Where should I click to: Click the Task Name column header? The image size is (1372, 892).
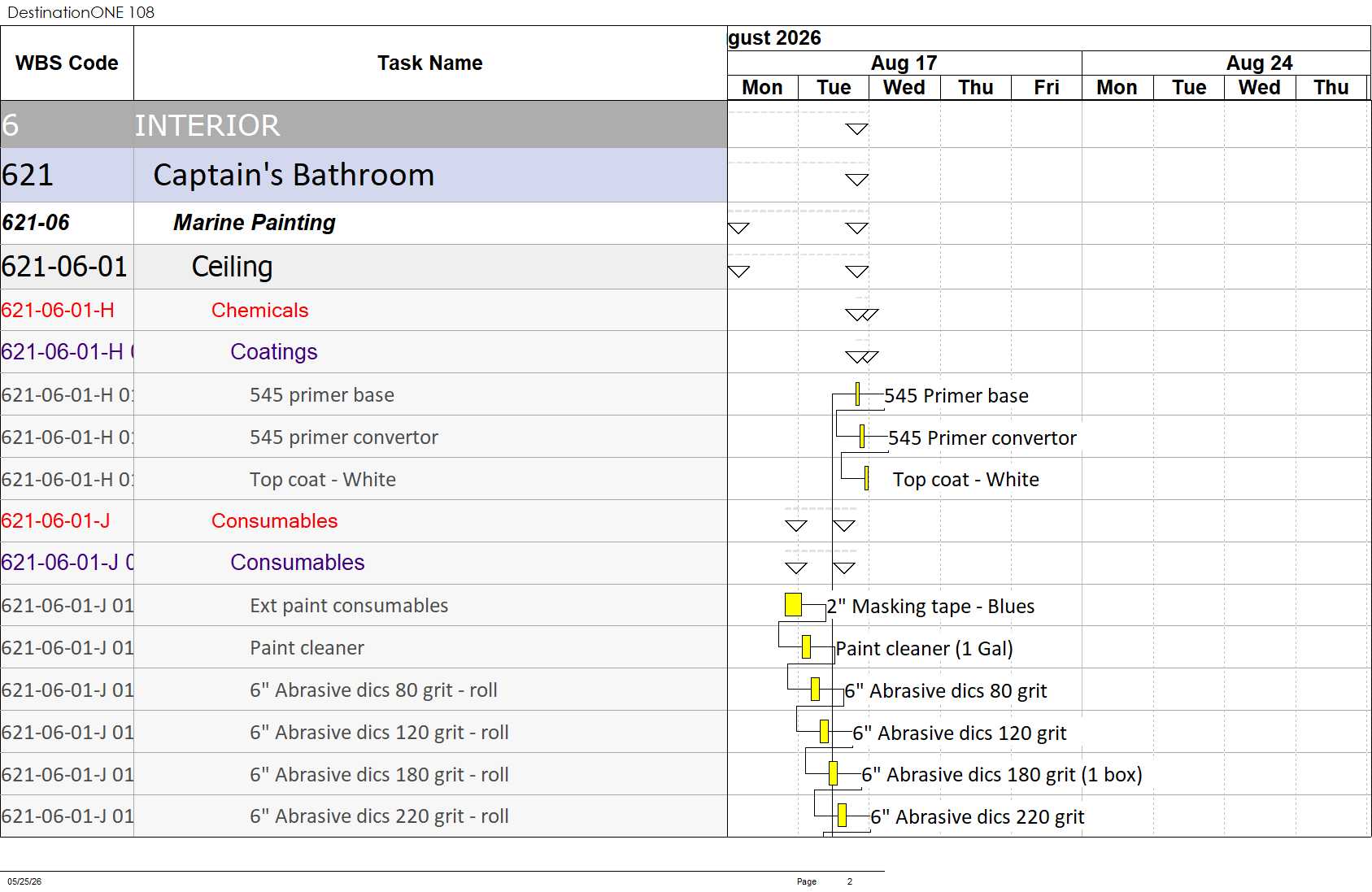click(x=430, y=63)
